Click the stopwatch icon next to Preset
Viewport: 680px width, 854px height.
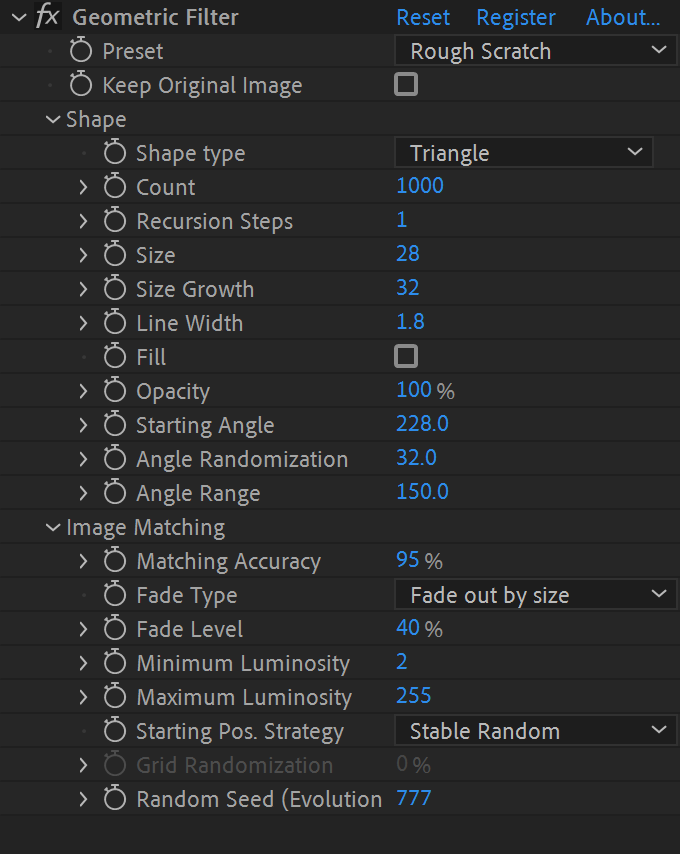point(81,51)
